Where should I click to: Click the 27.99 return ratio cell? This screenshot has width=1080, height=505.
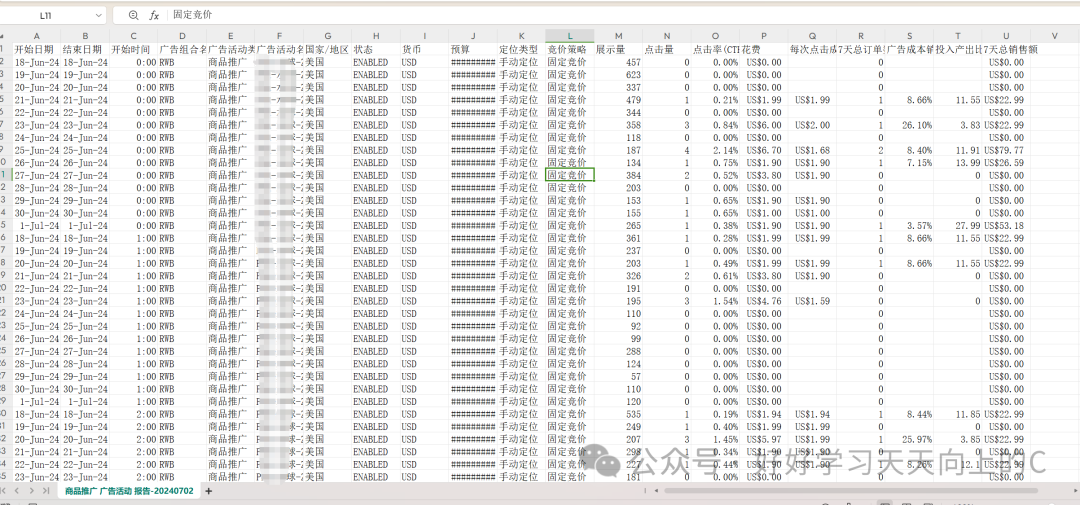coord(958,225)
